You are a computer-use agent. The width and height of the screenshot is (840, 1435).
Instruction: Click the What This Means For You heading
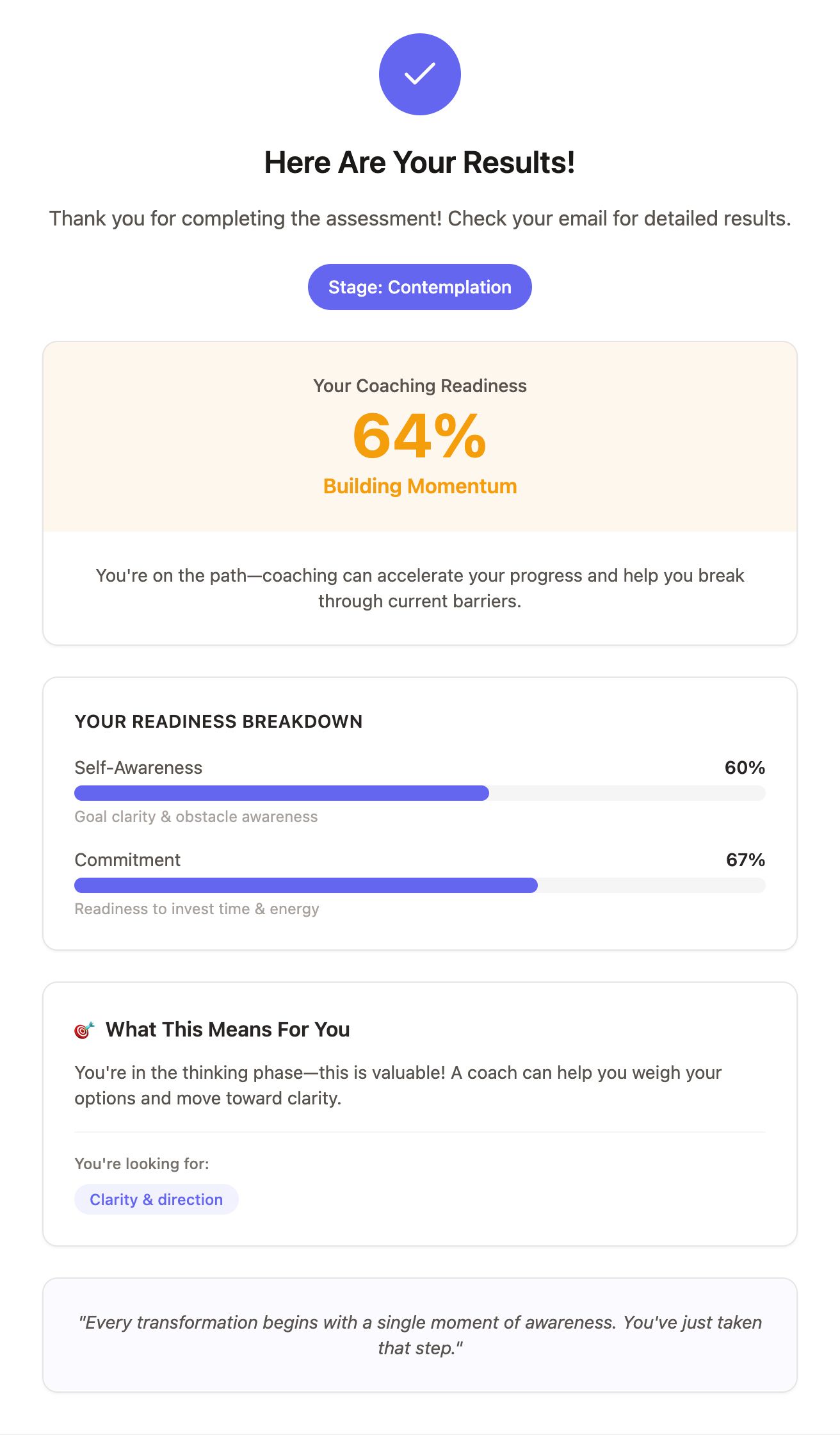pyautogui.click(x=228, y=1029)
